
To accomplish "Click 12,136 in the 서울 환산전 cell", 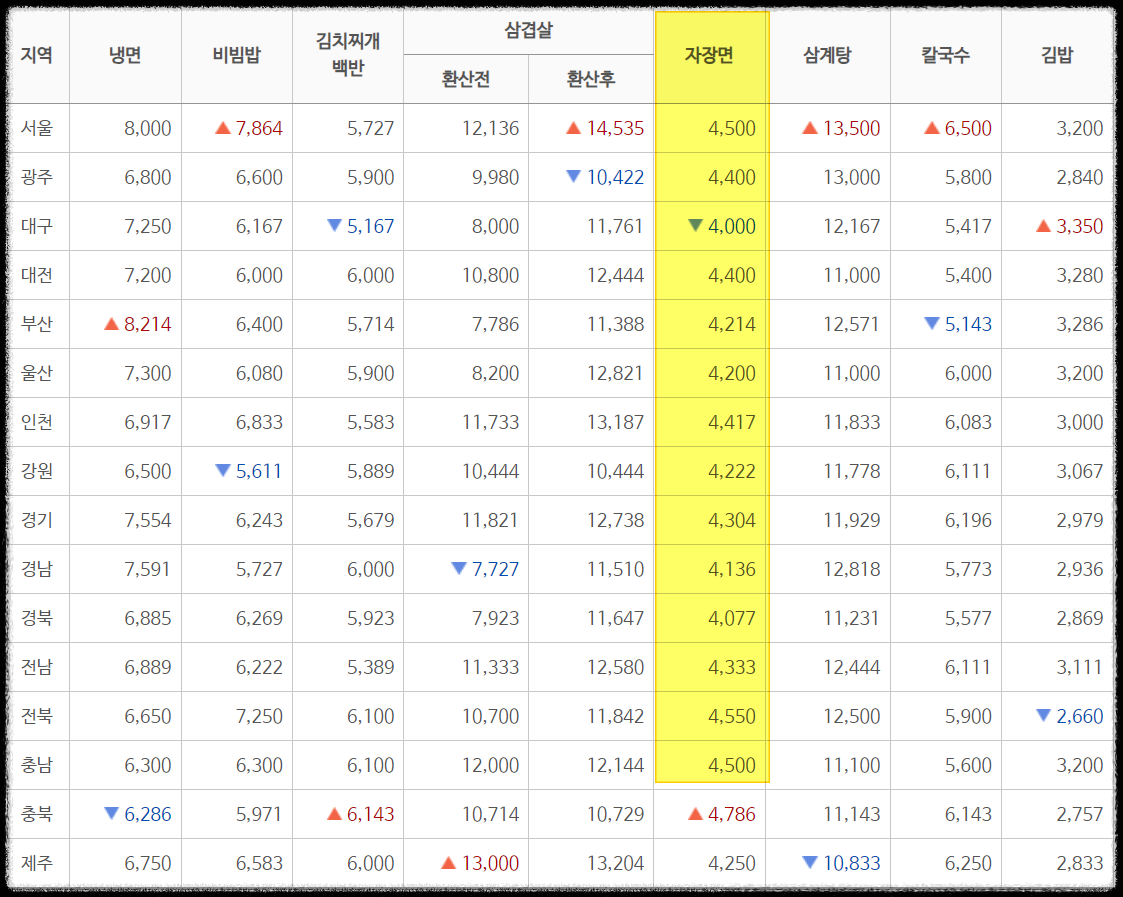I will 490,128.
